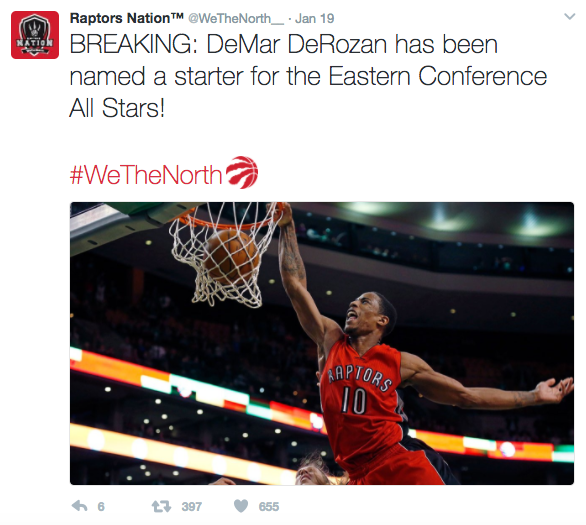Viewport: 586px width, 525px height.
Task: Click the retweet icon
Action: pos(161,506)
